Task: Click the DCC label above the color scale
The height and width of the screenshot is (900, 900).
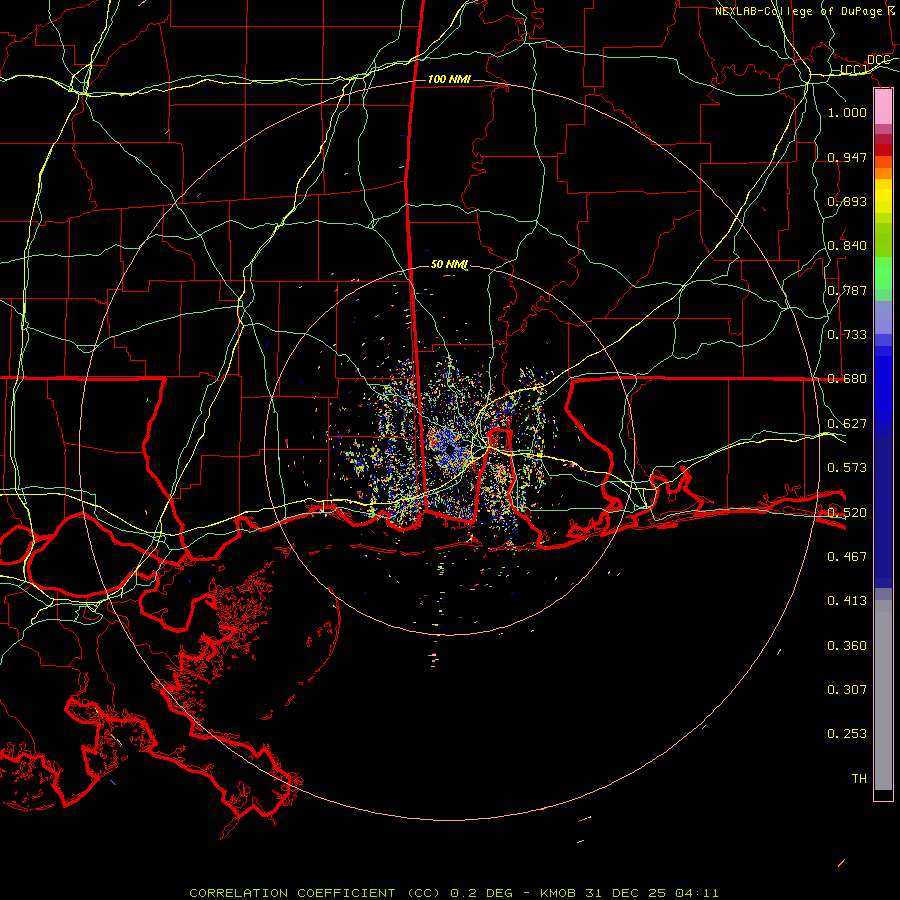Action: point(878,60)
